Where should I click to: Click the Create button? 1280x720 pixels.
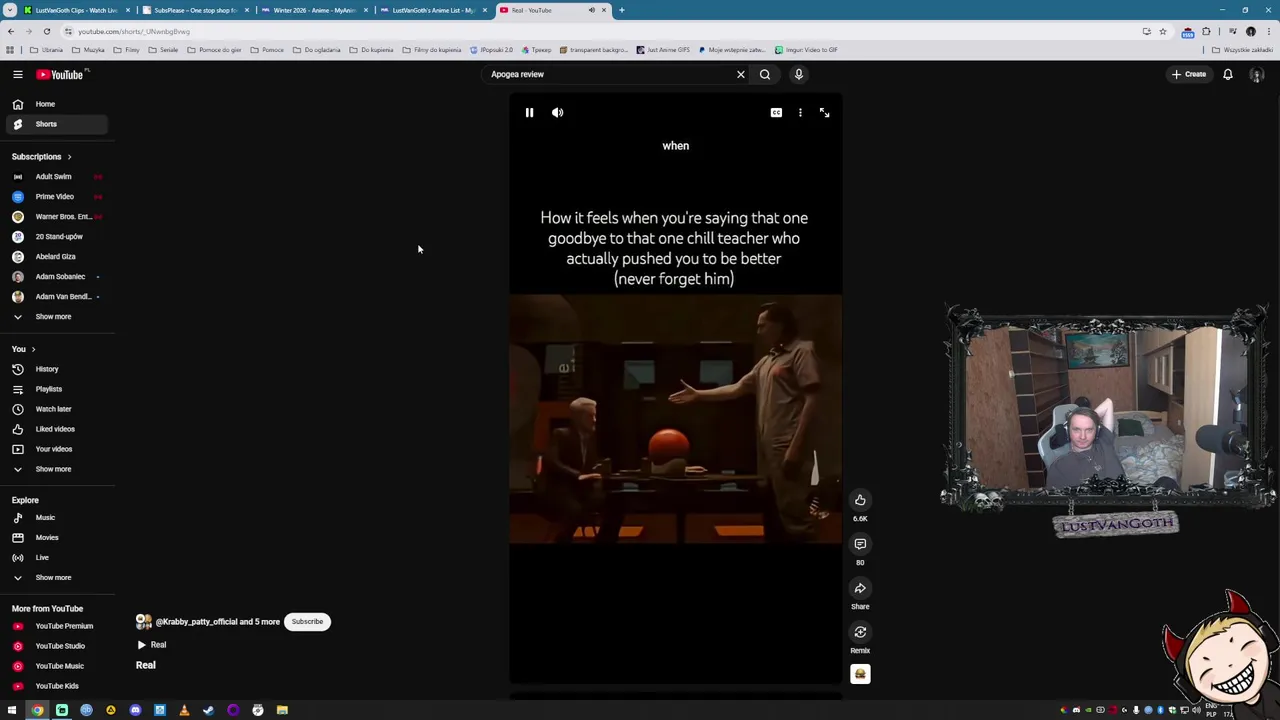click(1189, 74)
